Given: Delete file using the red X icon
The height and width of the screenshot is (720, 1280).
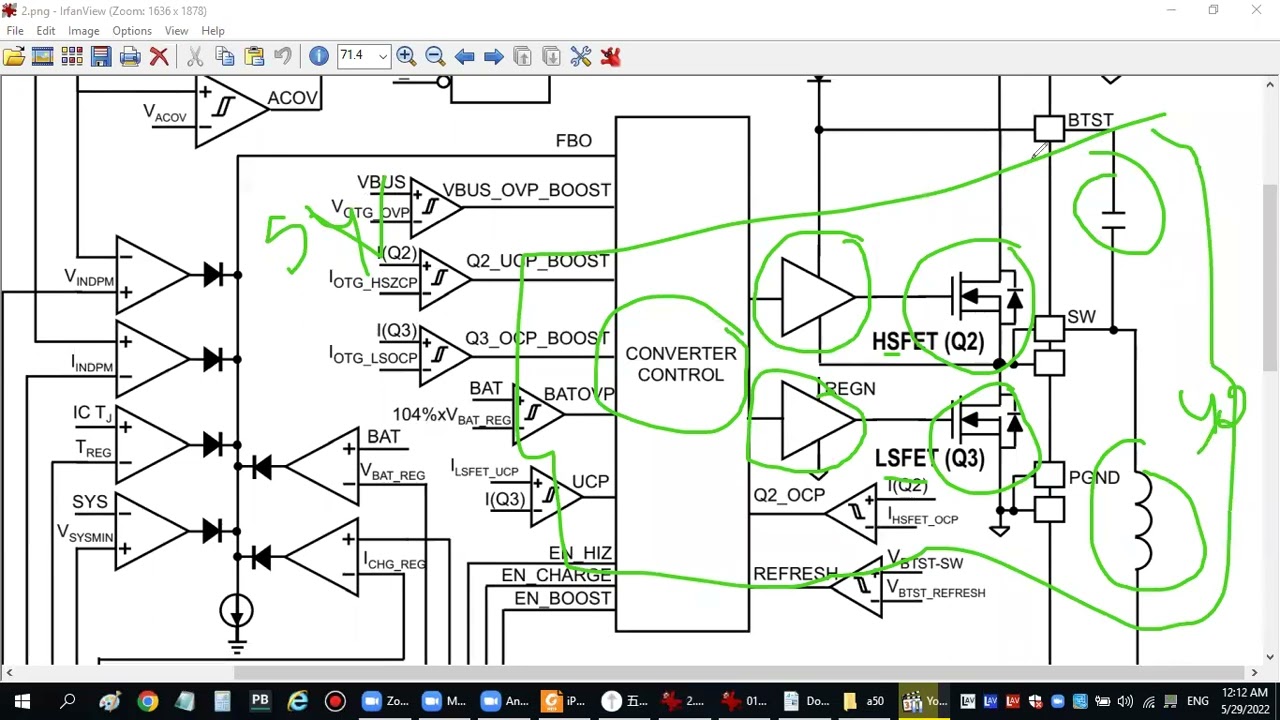Looking at the screenshot, I should pyautogui.click(x=159, y=57).
